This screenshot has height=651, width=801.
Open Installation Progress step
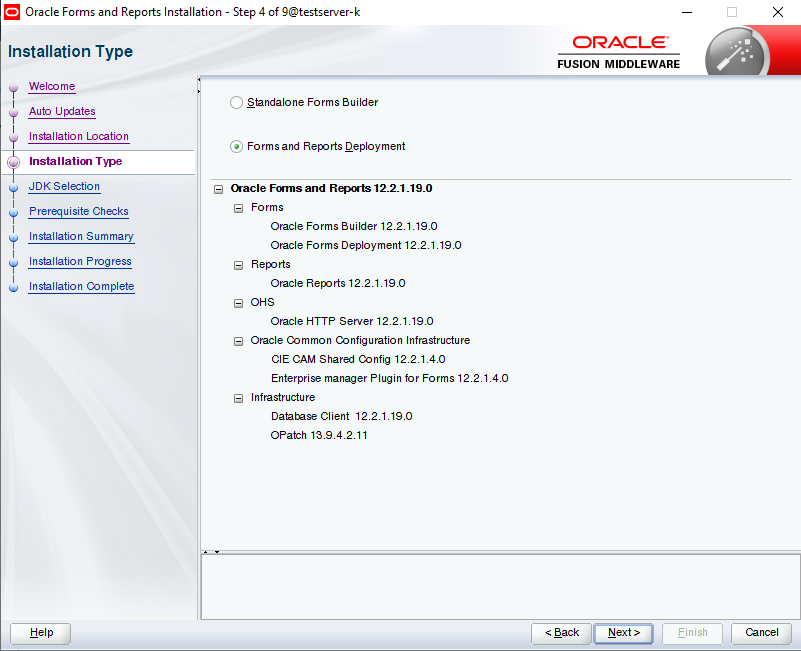coord(80,262)
